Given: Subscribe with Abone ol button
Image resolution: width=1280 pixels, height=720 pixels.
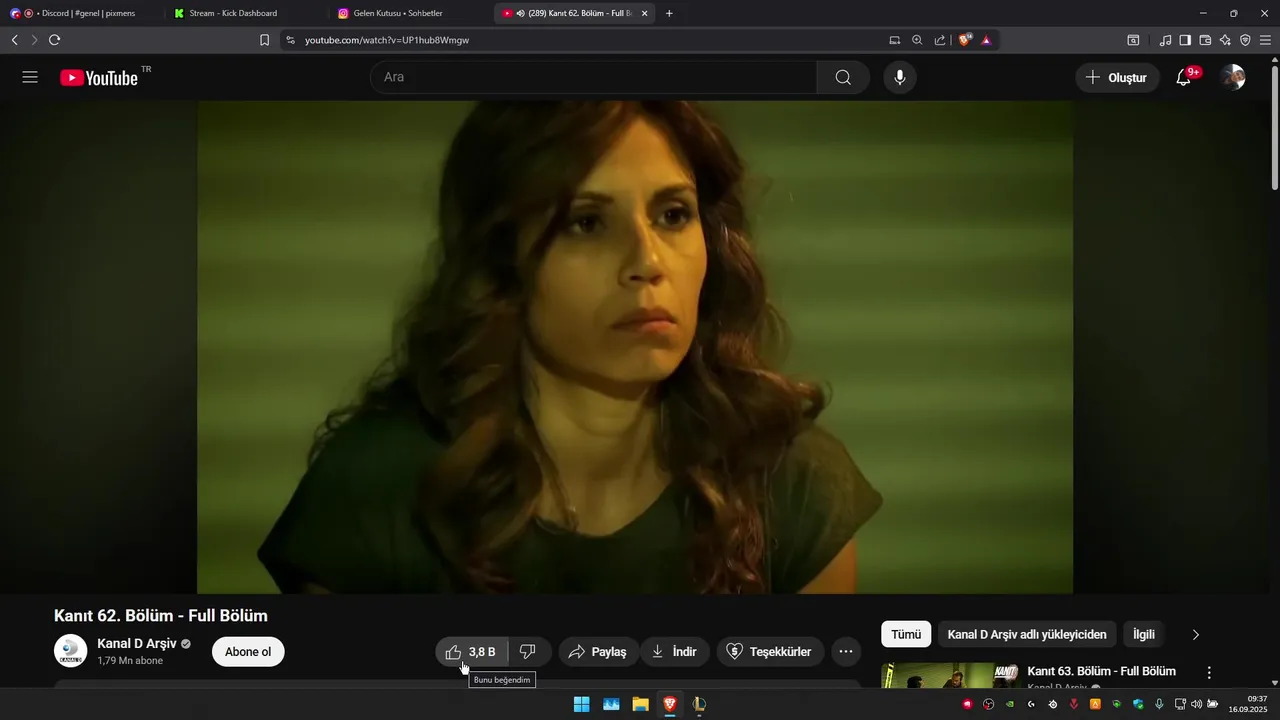Looking at the screenshot, I should tap(248, 652).
